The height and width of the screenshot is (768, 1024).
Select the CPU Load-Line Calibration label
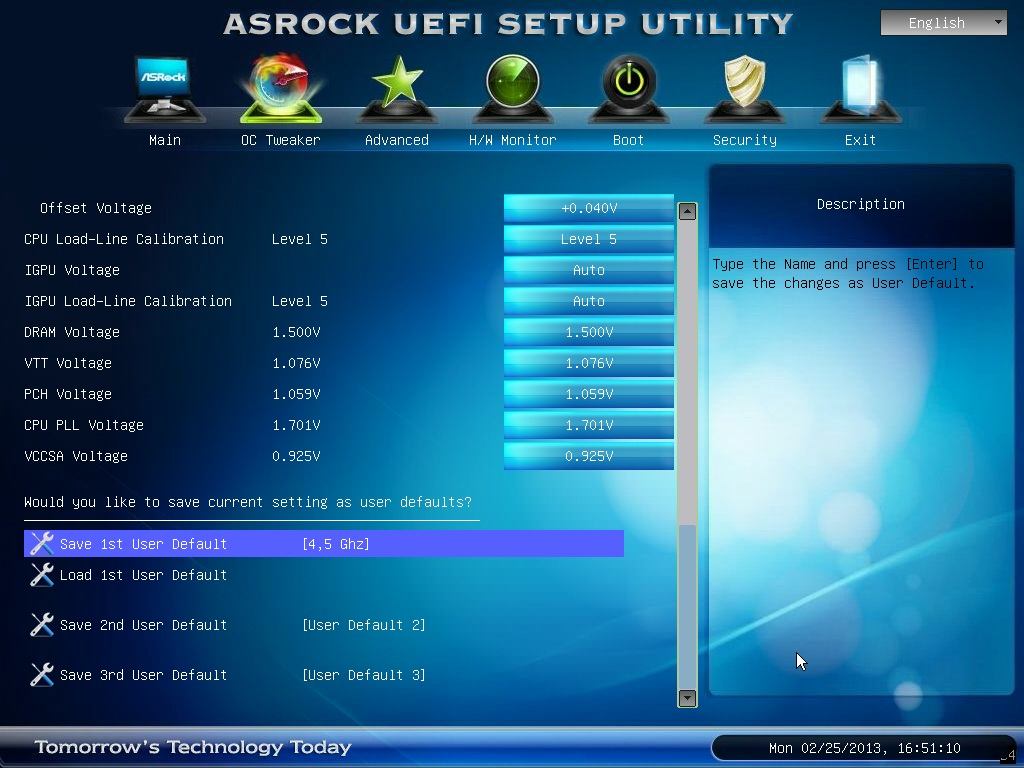coord(124,239)
